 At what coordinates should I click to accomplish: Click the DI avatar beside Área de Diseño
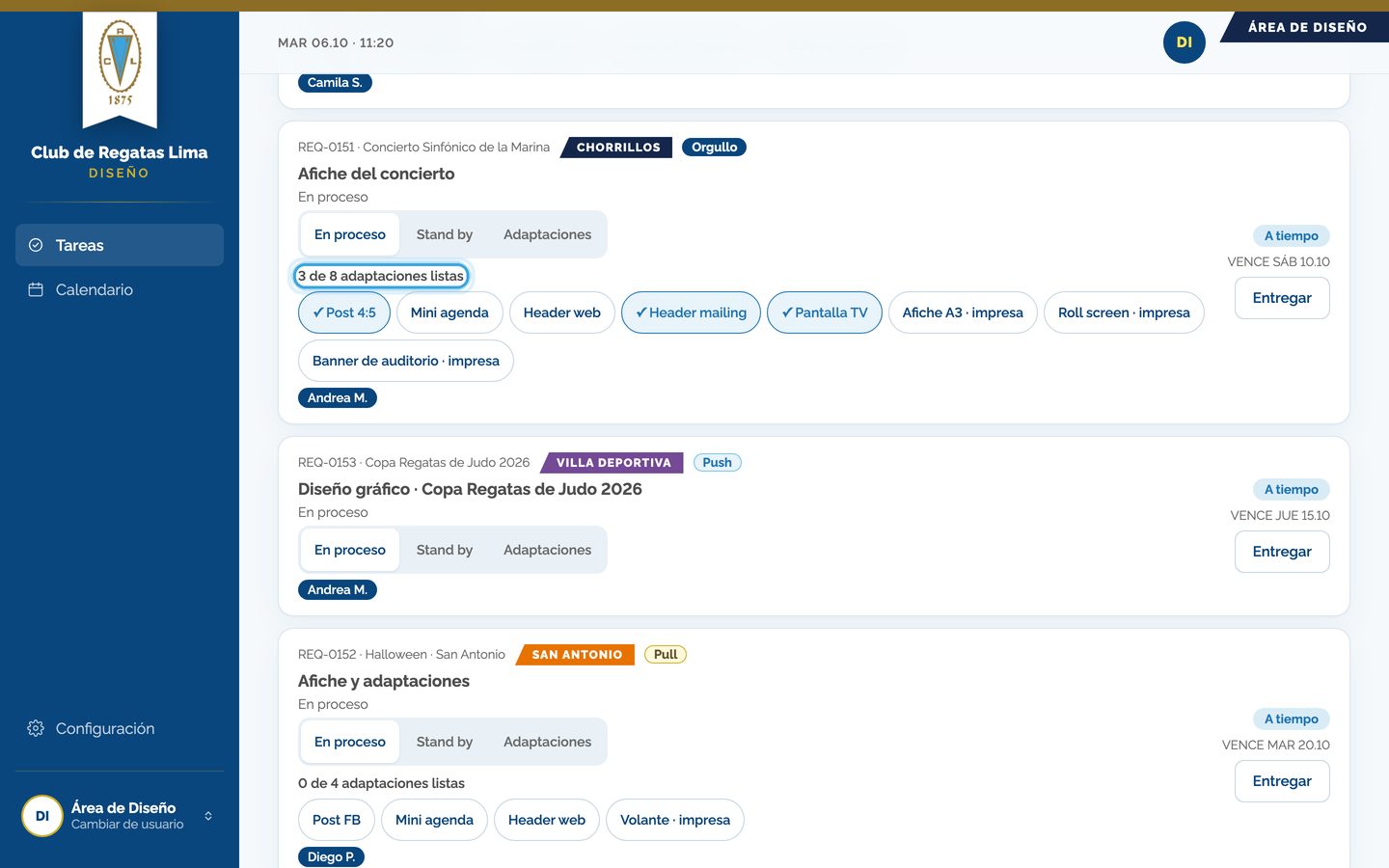coord(42,816)
